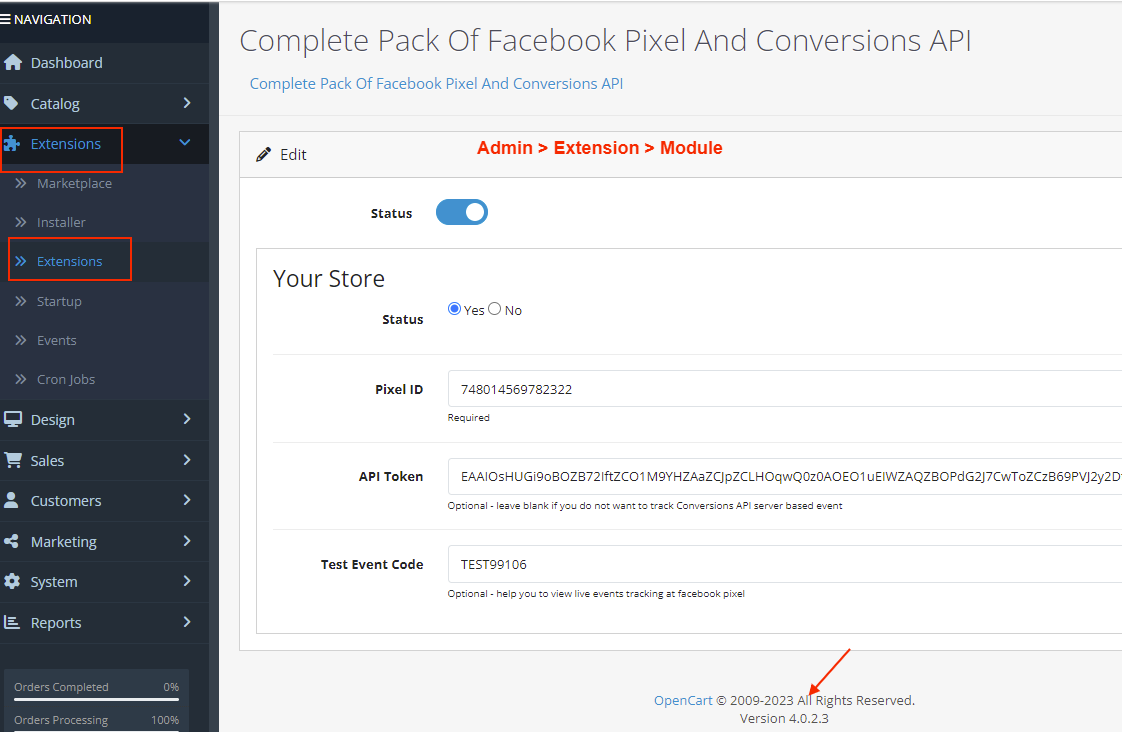Select the Yes radio for store status

tap(454, 309)
